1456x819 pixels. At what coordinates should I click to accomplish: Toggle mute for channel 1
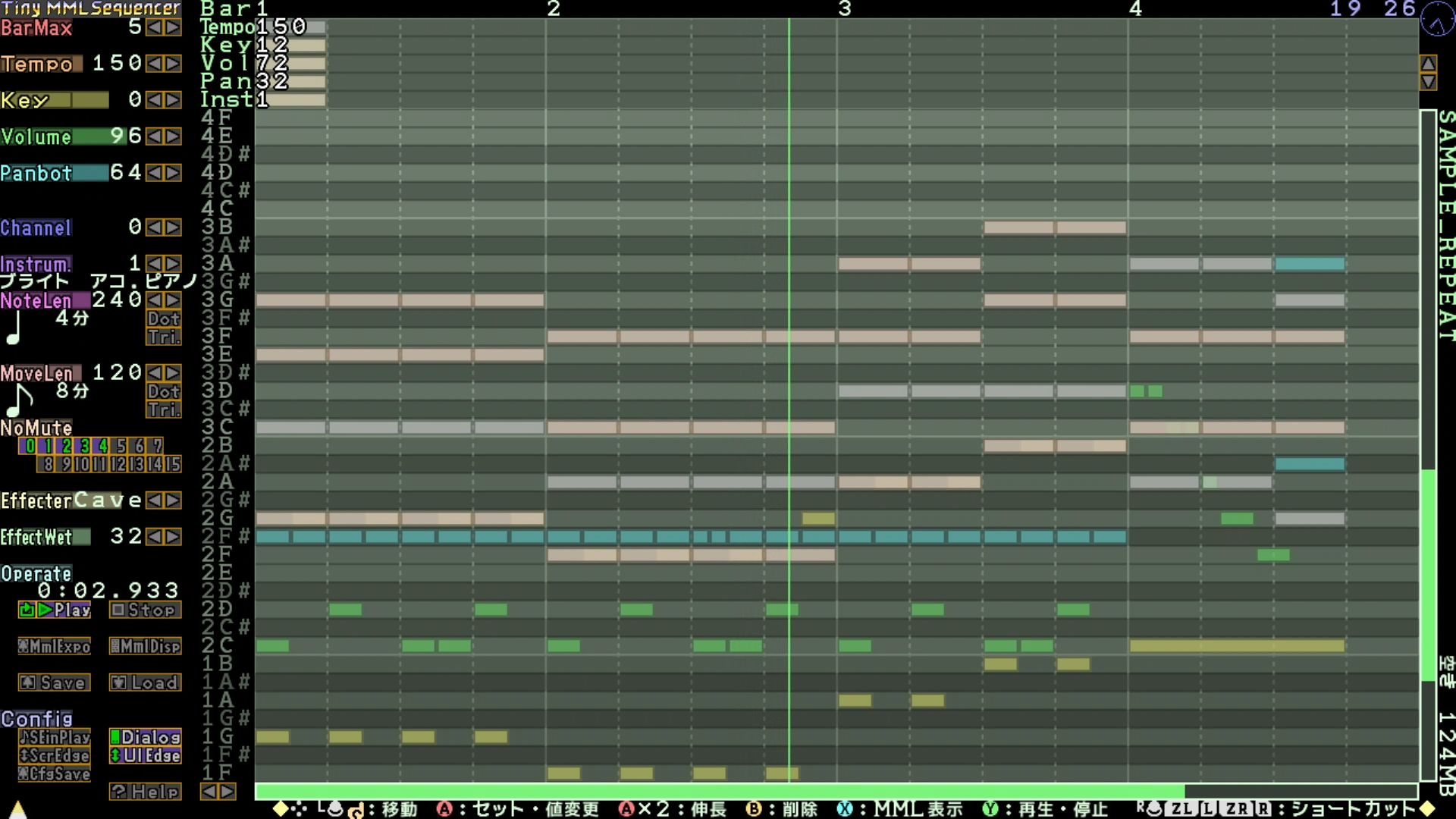46,446
